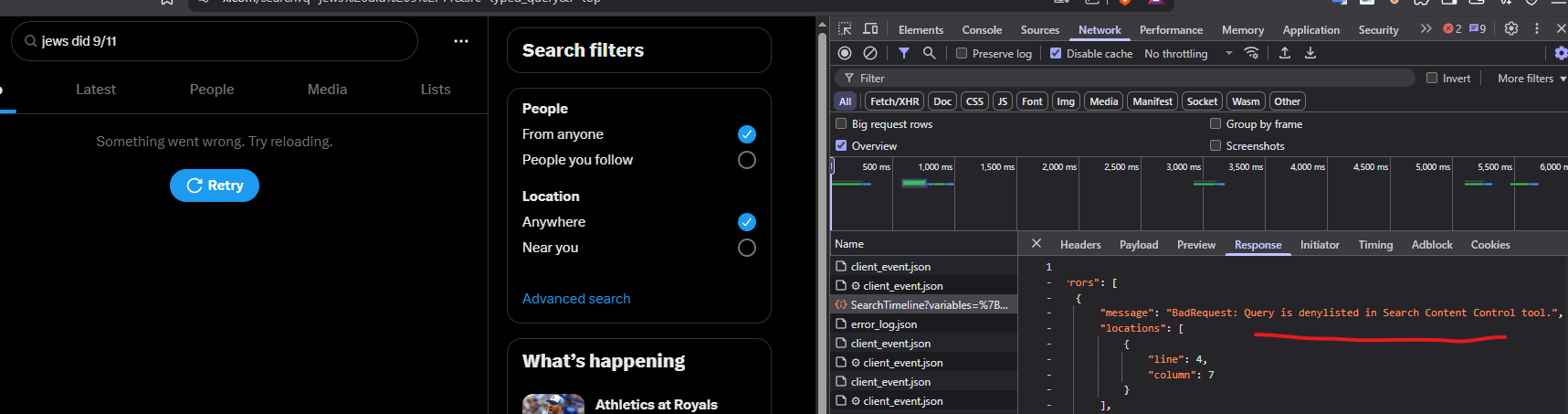Viewport: 1568px width, 414px height.
Task: Open the Performance tab
Action: (1171, 29)
